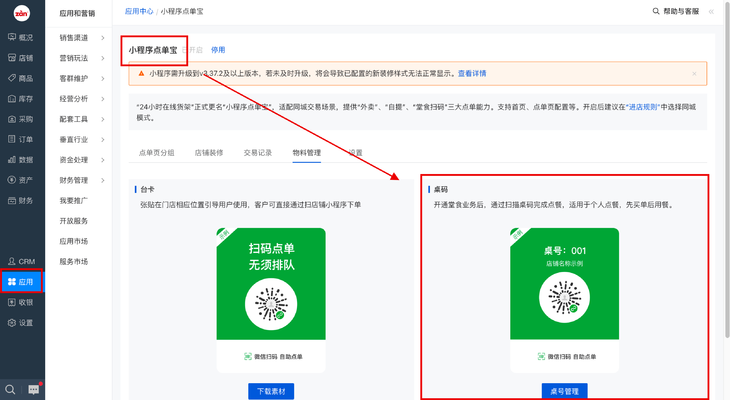Open the 店铺 store sidebar item
Viewport: 730px width, 400px height.
[x=21, y=58]
